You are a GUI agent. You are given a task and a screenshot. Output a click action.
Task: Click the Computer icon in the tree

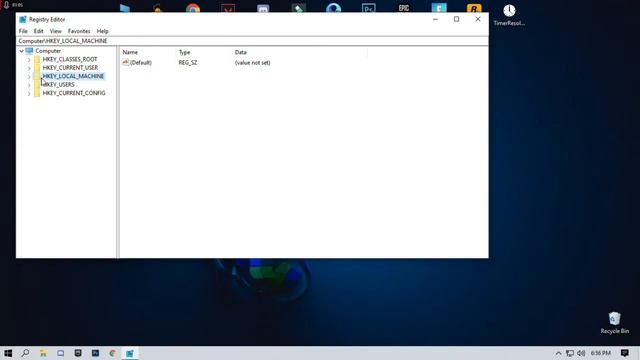pyautogui.click(x=29, y=51)
